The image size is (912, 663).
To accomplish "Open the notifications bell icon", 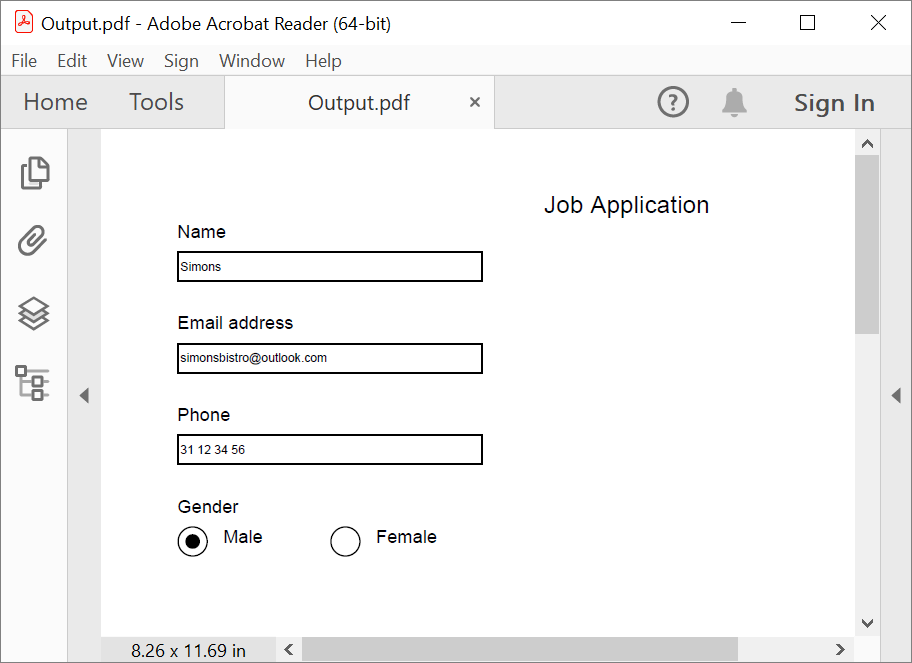I will coord(734,102).
